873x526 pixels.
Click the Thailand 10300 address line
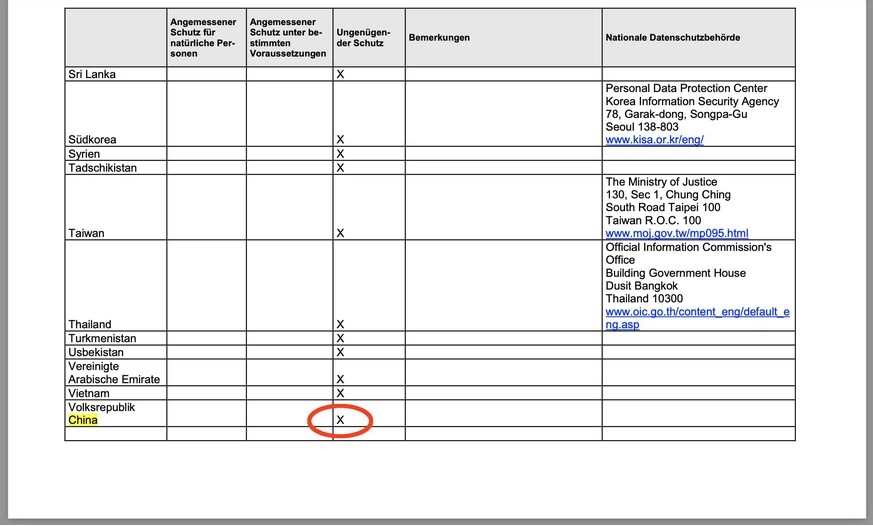644,298
